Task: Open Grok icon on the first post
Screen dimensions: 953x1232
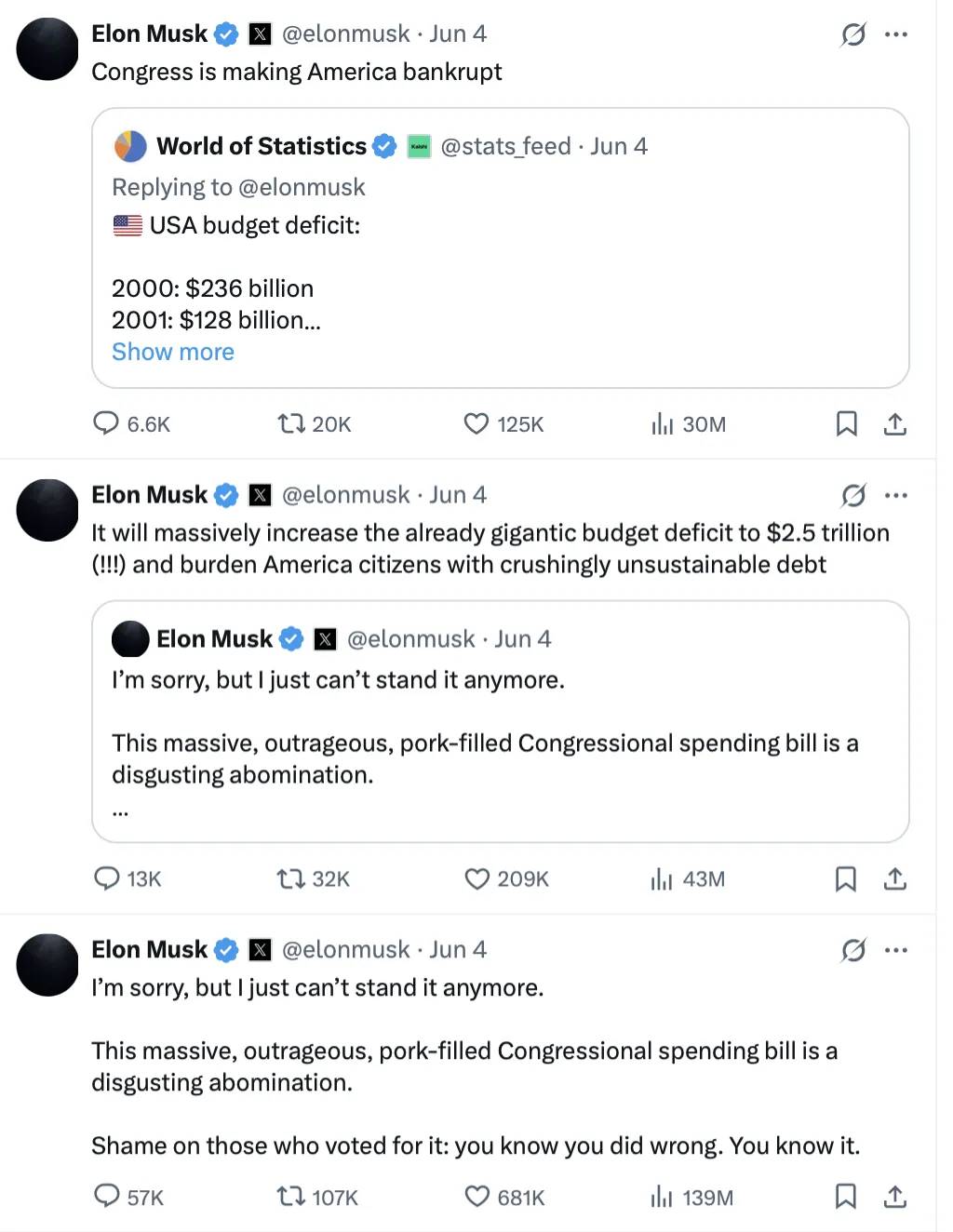Action: pos(853,34)
